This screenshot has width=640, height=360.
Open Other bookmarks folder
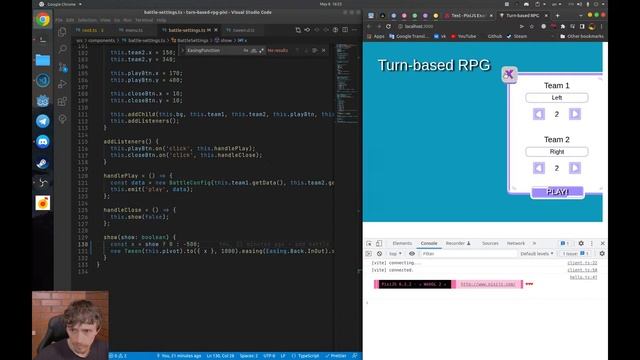(x=581, y=36)
